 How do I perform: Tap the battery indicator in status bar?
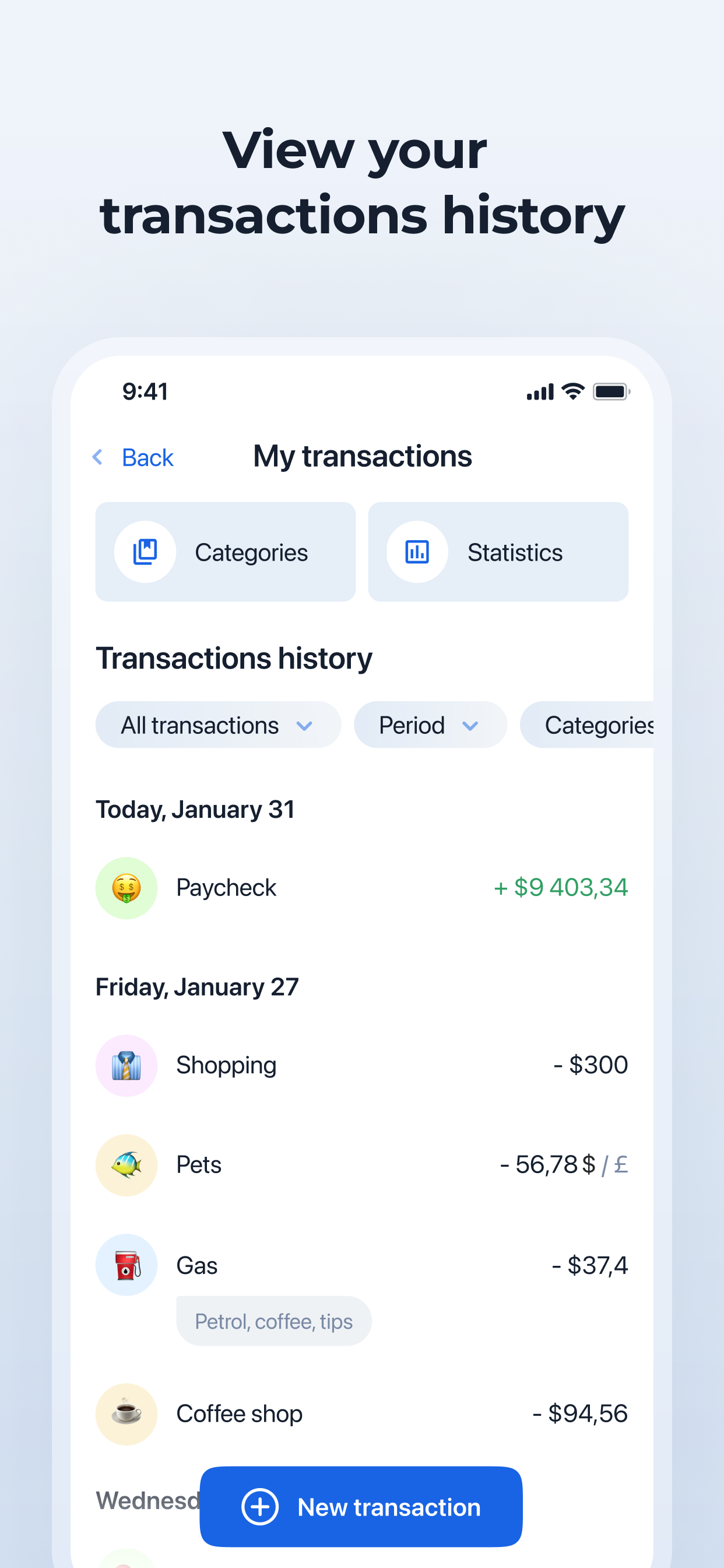(611, 391)
